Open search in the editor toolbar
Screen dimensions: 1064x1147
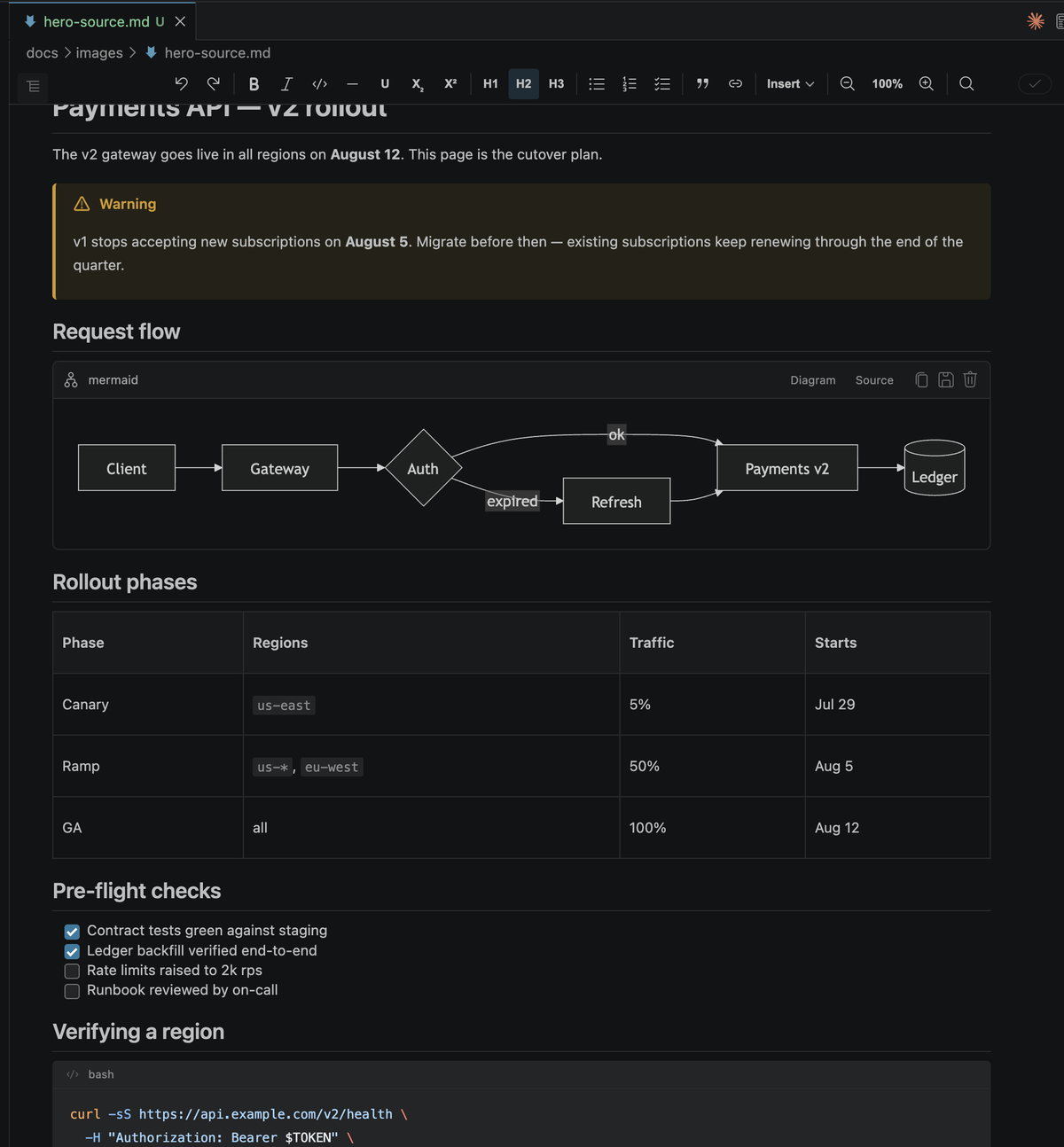pyautogui.click(x=966, y=83)
